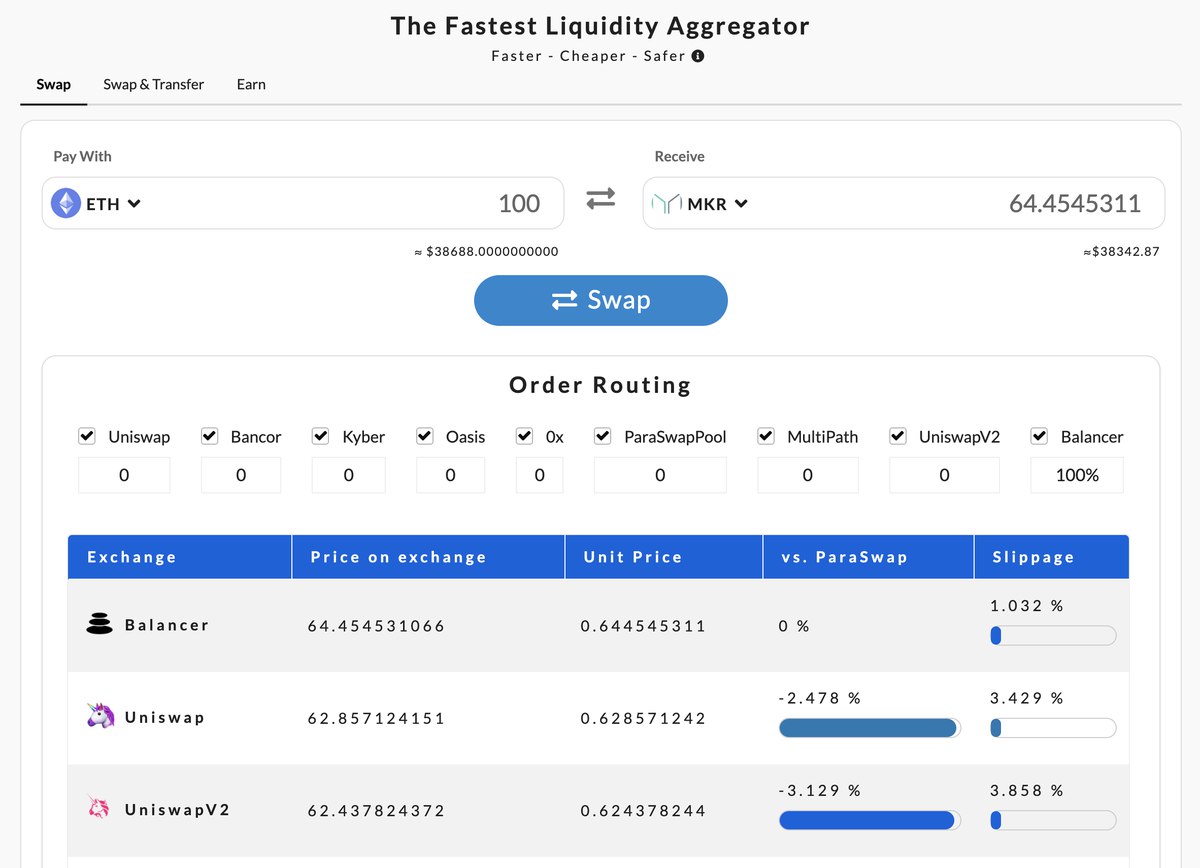Viewport: 1200px width, 868px height.
Task: Click the unit price 0.624378244
Action: [643, 810]
